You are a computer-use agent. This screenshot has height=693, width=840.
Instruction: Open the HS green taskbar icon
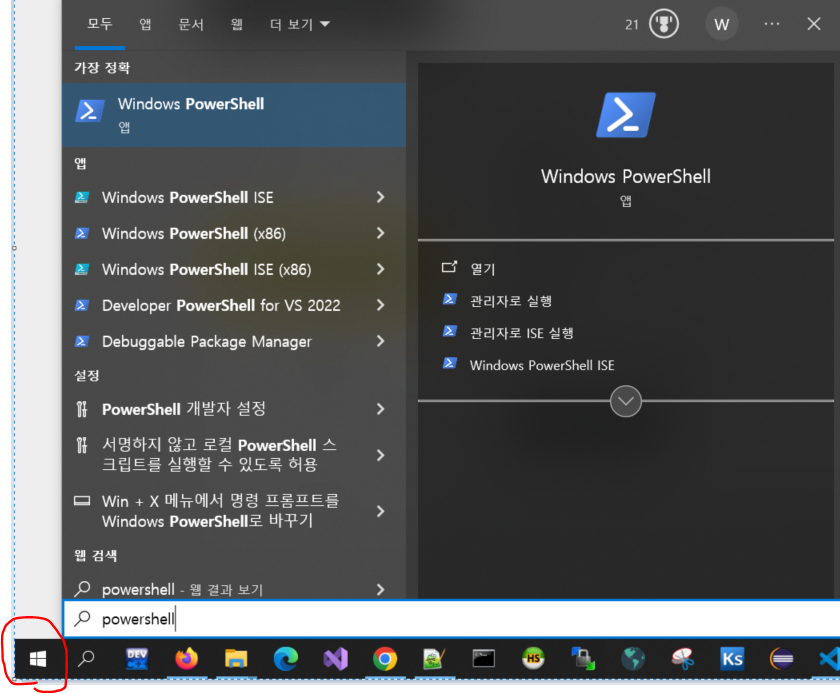click(533, 659)
